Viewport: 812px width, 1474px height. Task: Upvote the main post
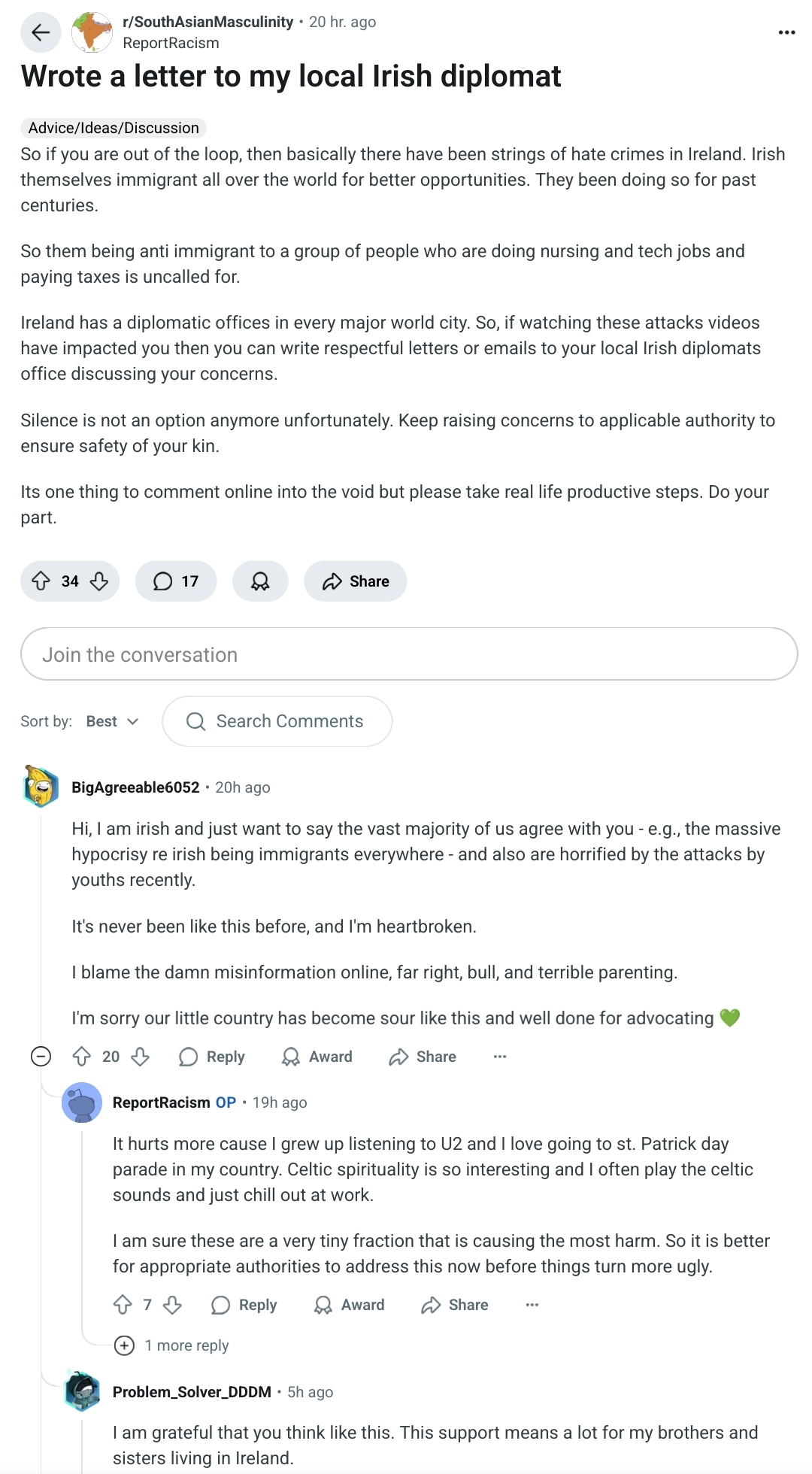pyautogui.click(x=41, y=581)
